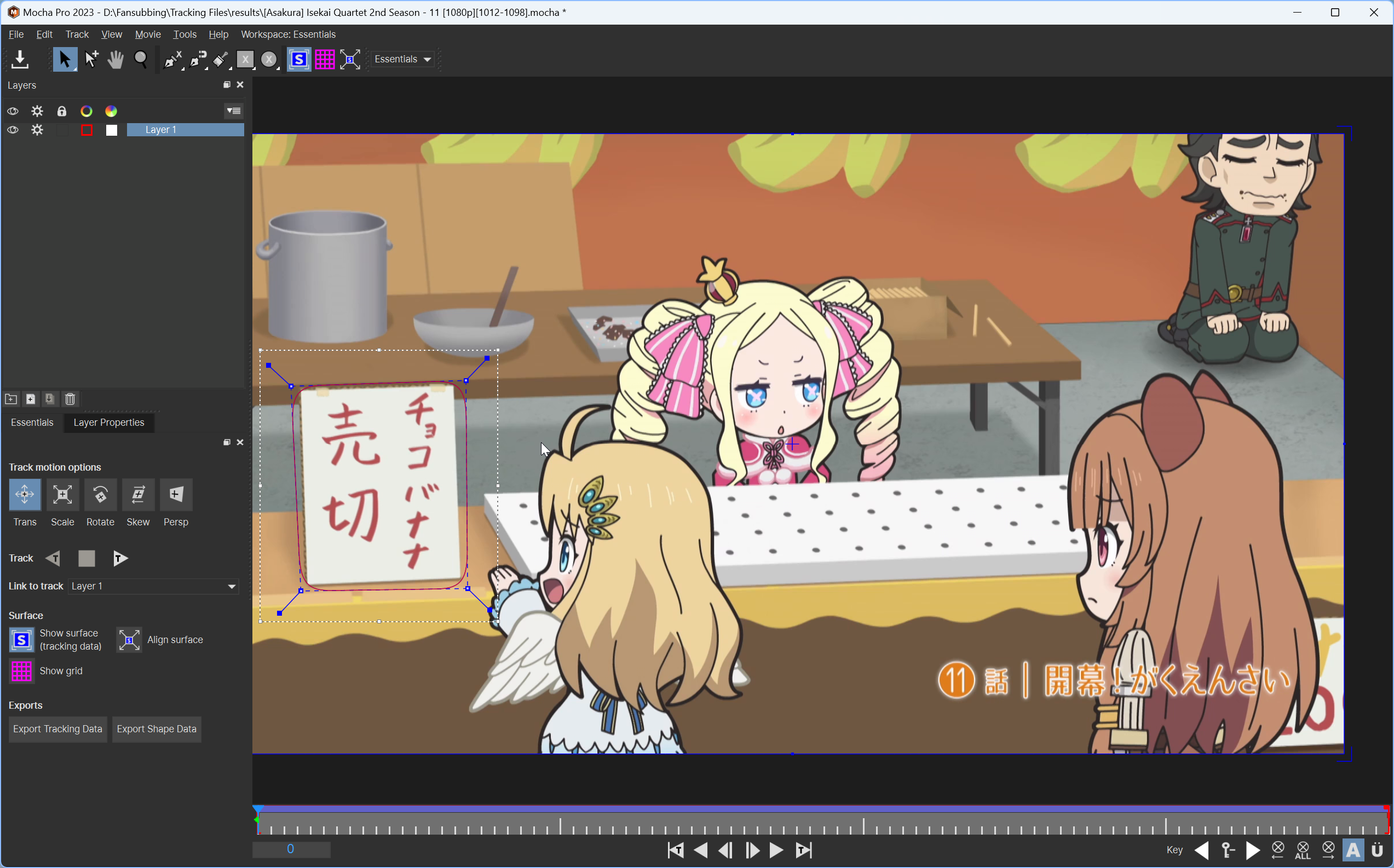Click the Save project download icon
The width and height of the screenshot is (1394, 868).
(x=20, y=59)
